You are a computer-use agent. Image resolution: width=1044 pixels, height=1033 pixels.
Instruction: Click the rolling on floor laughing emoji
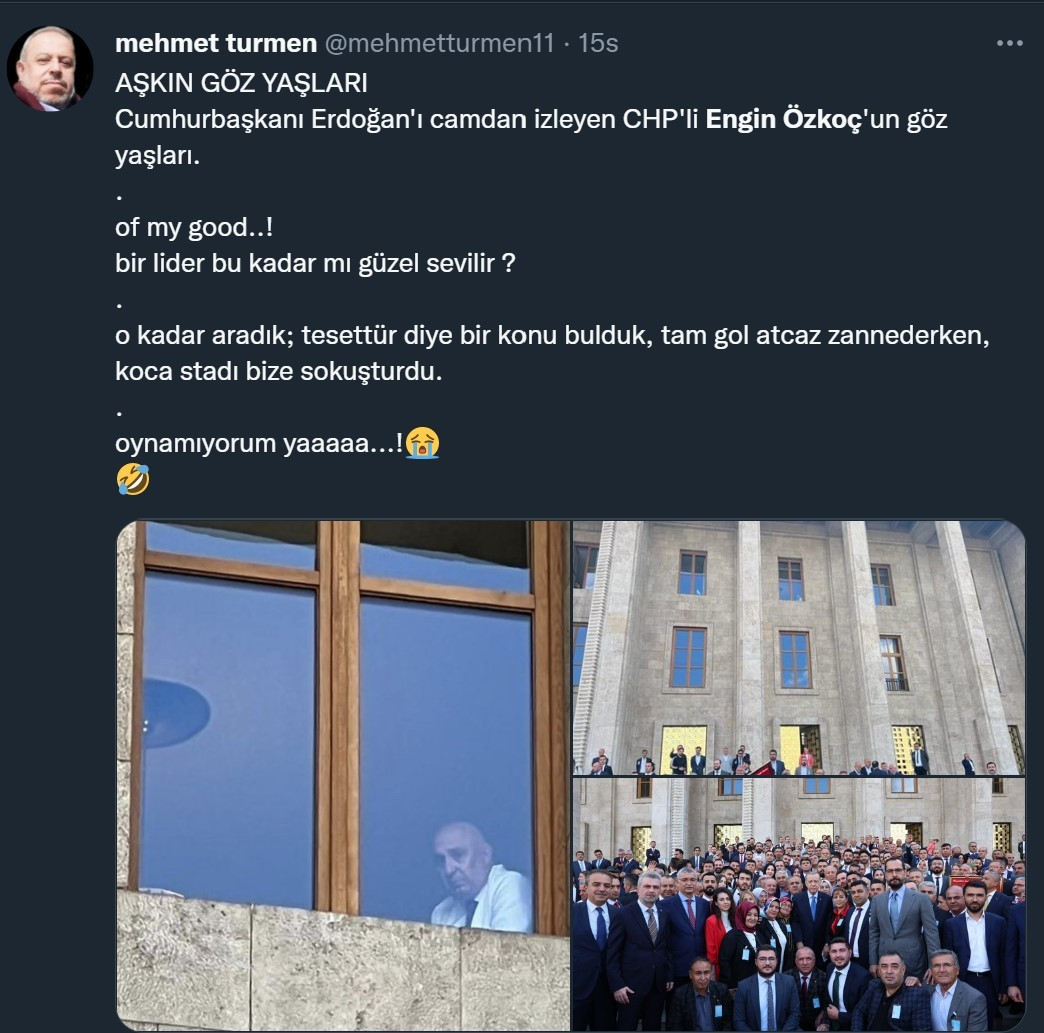pyautogui.click(x=132, y=479)
